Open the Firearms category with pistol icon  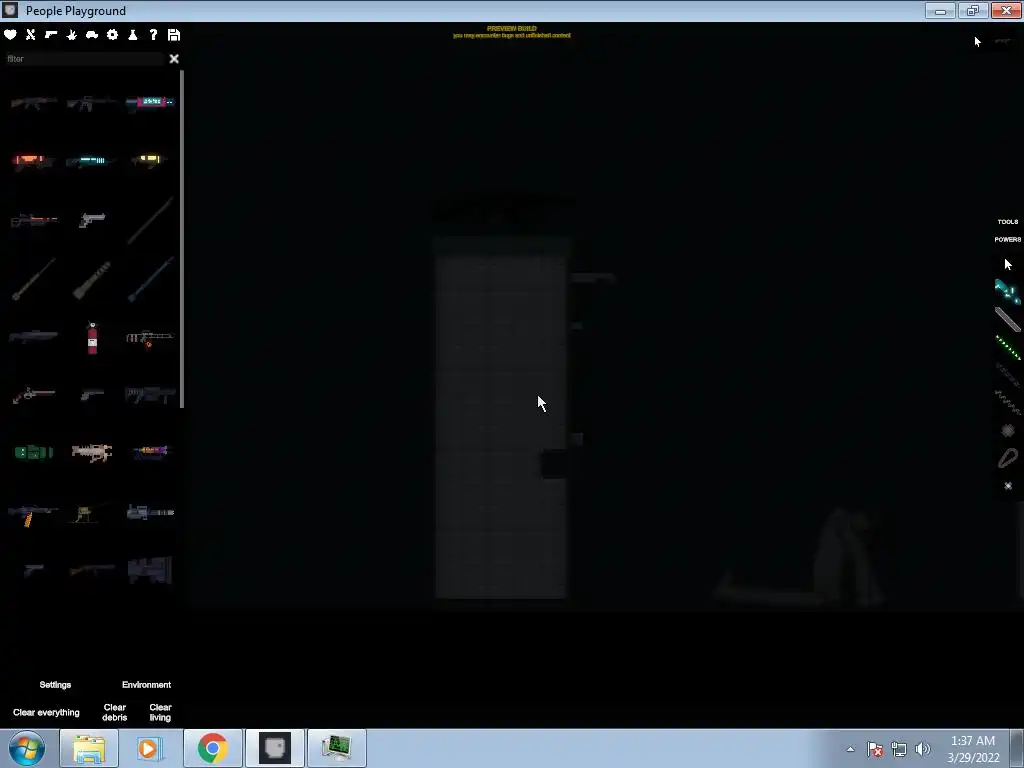click(x=51, y=35)
